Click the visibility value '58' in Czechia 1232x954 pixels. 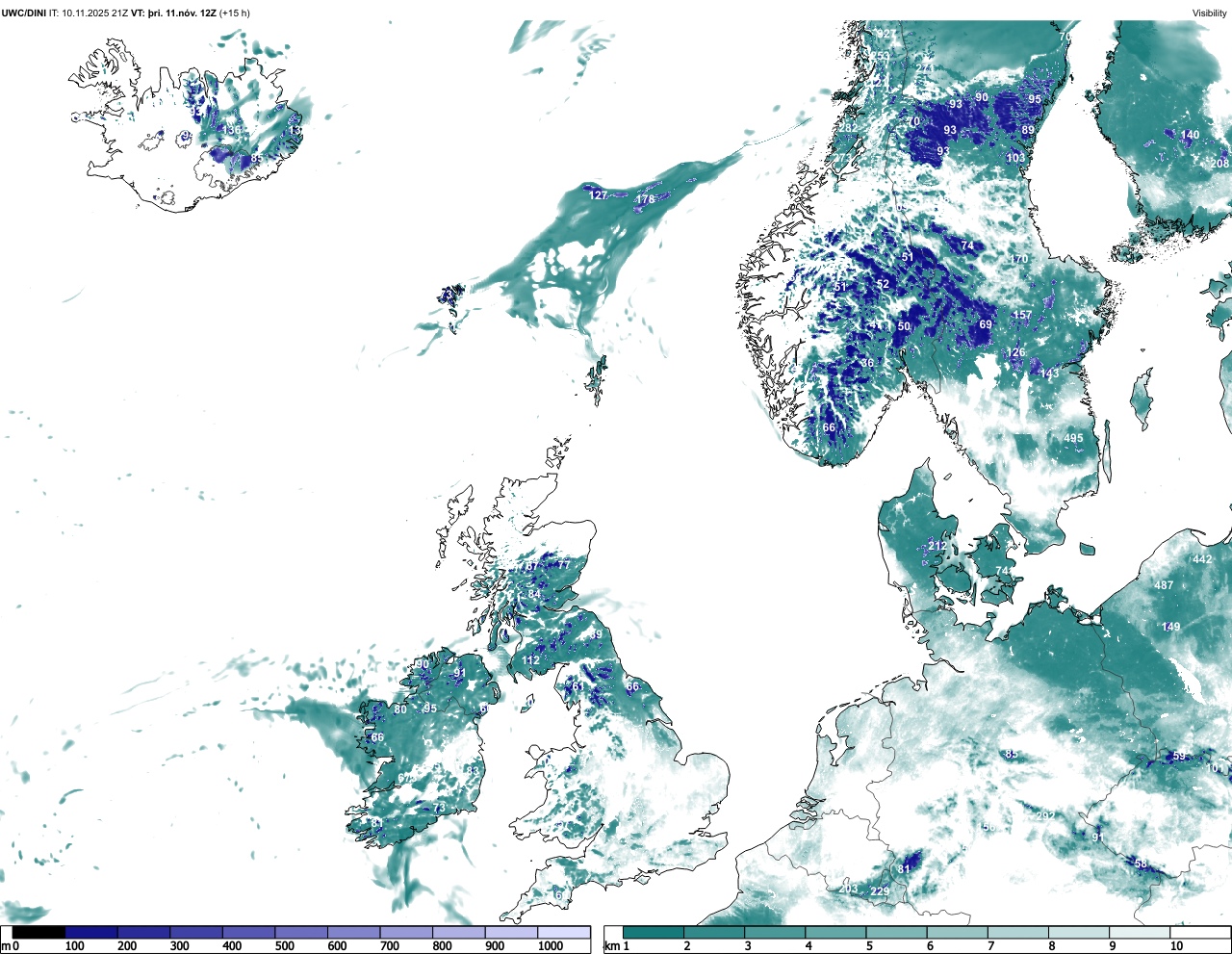coord(1141,864)
